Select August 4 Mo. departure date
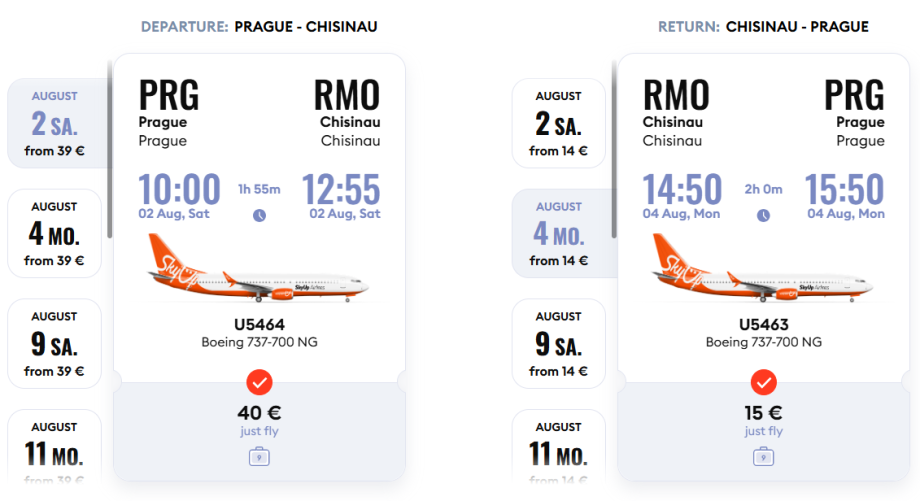Screen dimensions: 920x501 click(x=55, y=234)
